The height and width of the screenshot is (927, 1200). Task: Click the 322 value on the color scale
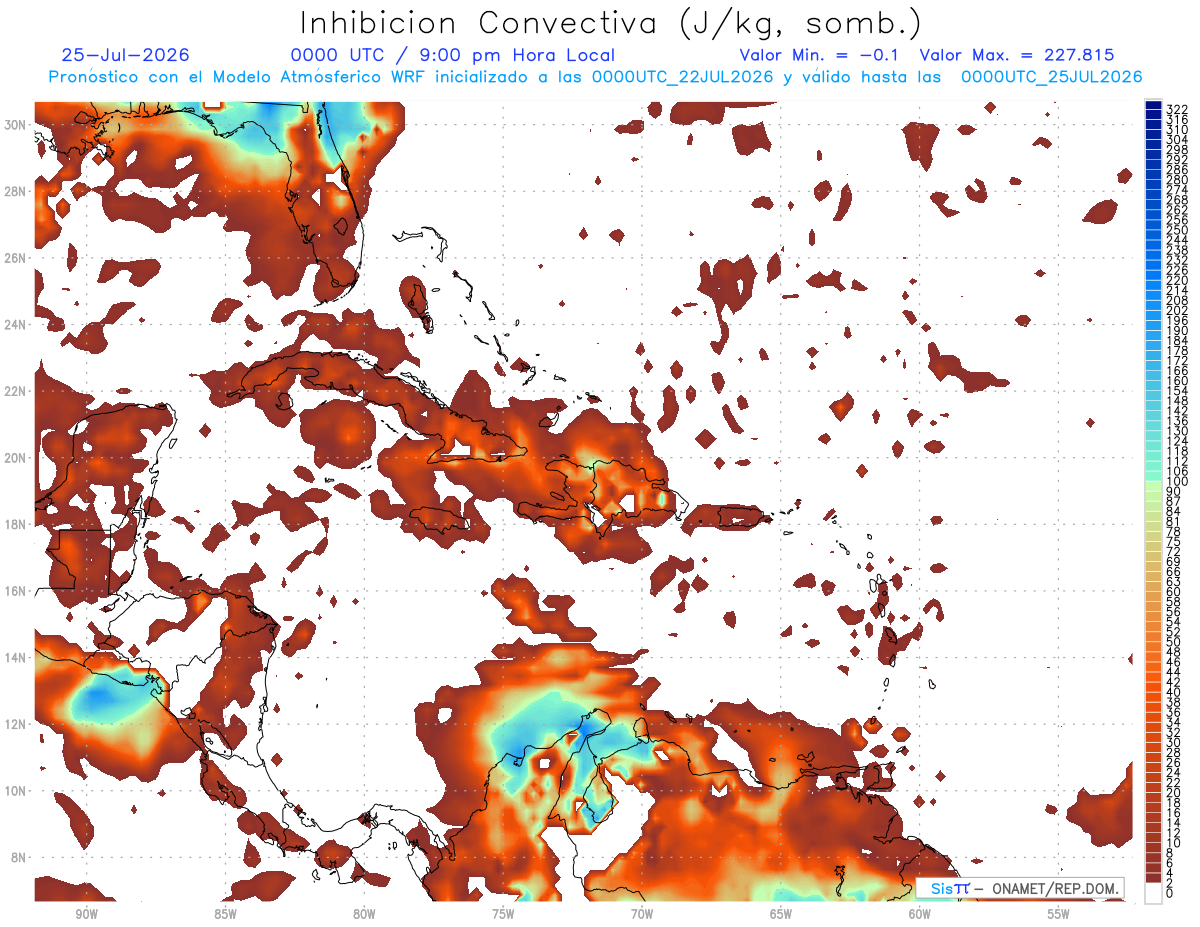point(1177,110)
